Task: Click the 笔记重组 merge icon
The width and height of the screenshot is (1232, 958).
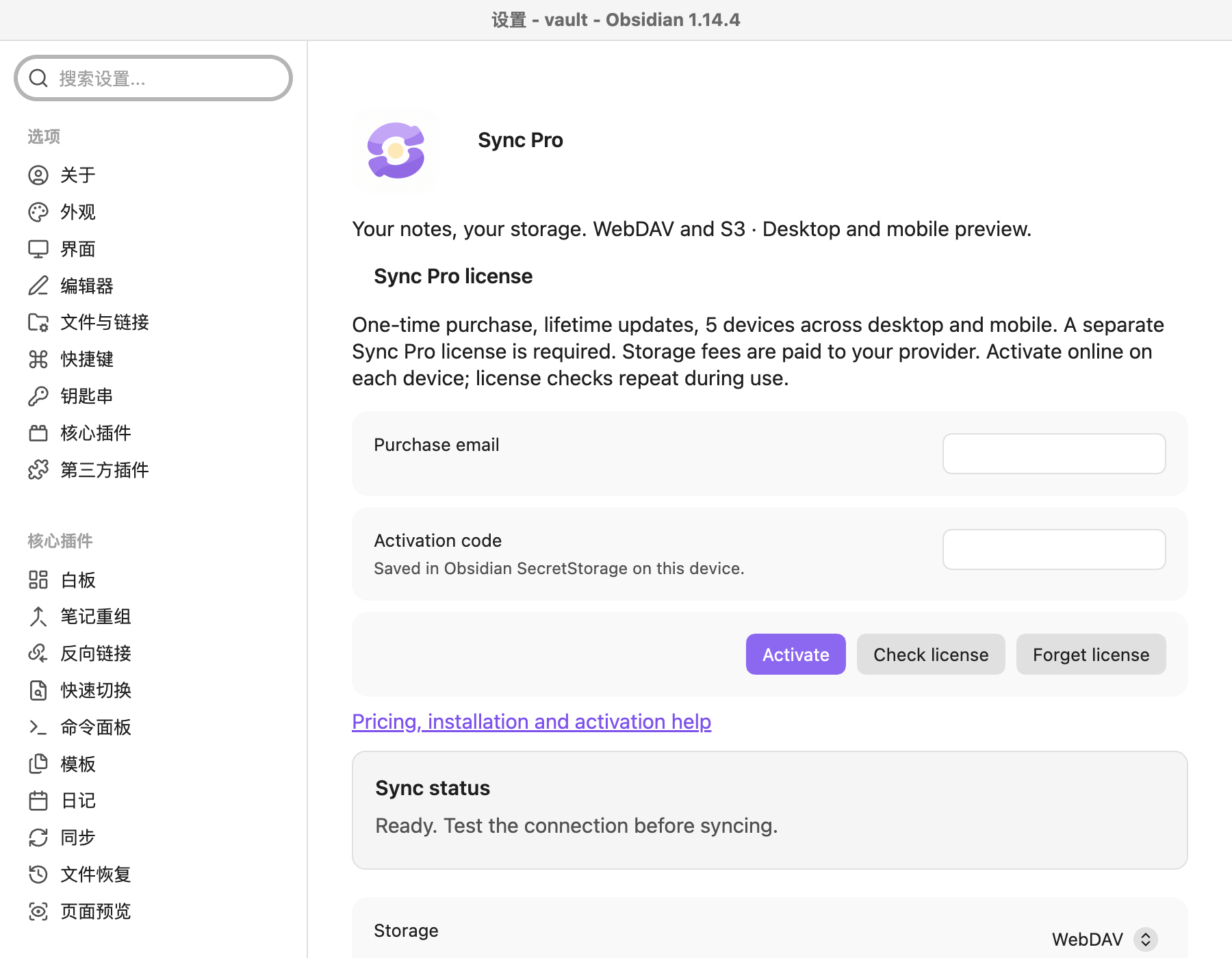Action: 38,617
